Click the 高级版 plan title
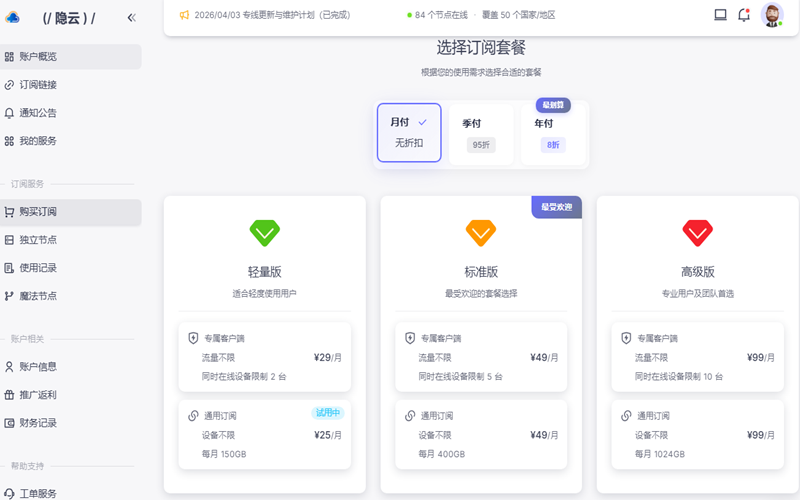Image resolution: width=800 pixels, height=500 pixels. [x=697, y=272]
